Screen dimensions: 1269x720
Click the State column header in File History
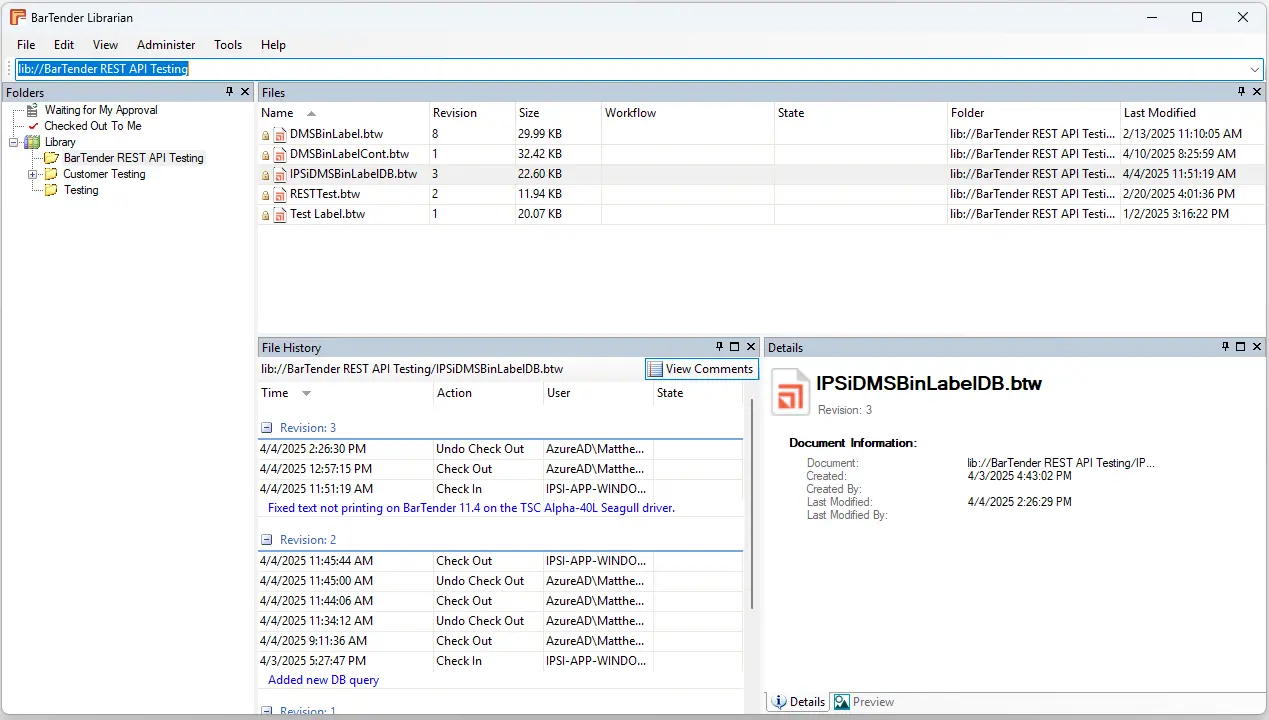click(x=698, y=393)
